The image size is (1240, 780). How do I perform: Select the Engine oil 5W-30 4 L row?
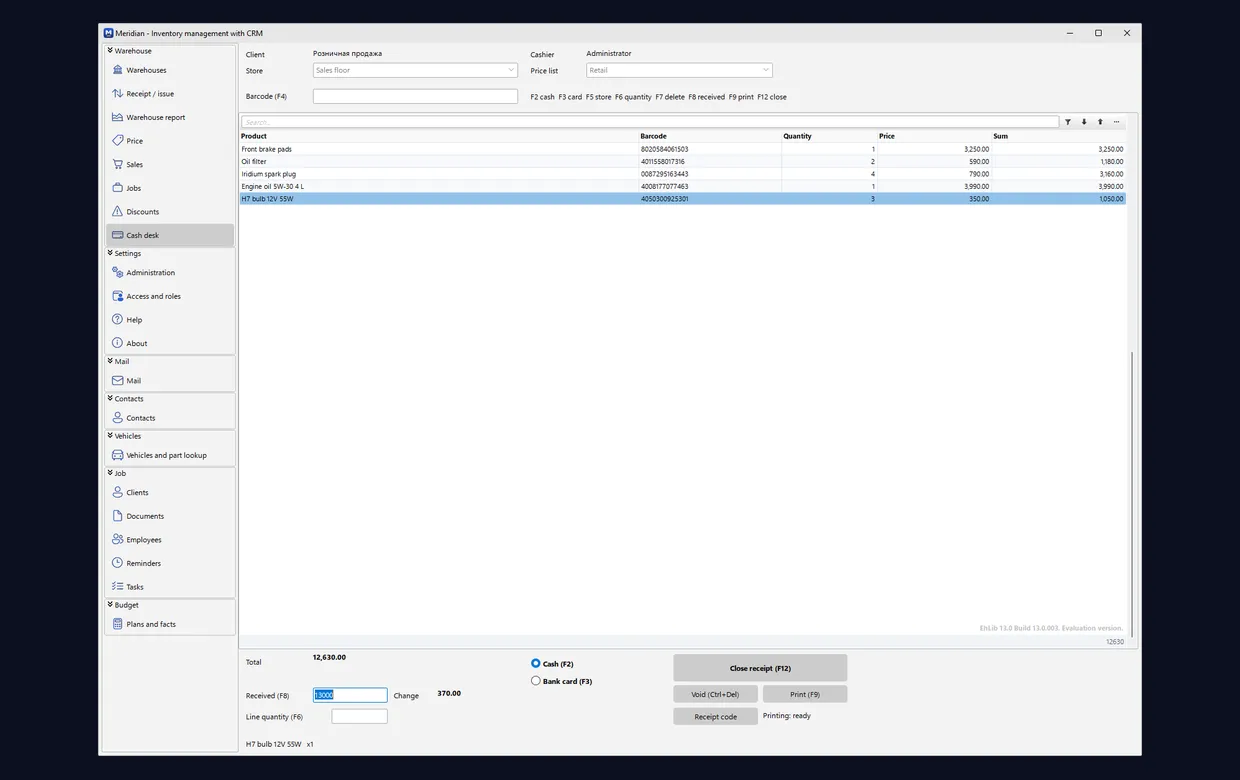click(x=683, y=186)
